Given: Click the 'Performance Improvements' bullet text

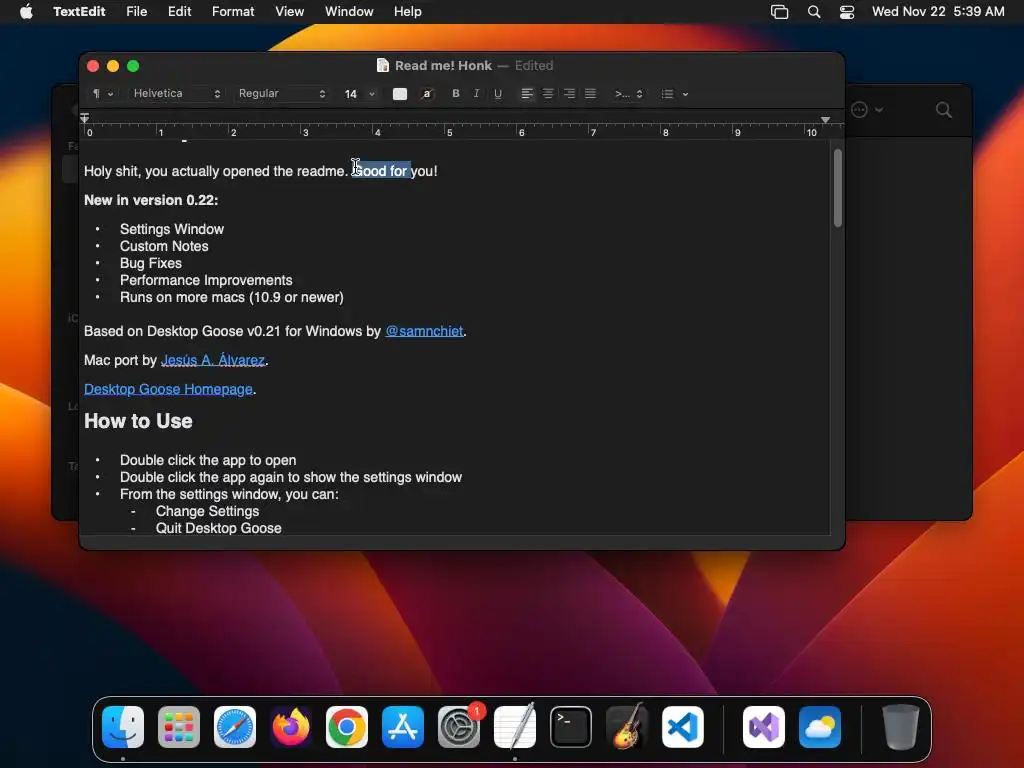Looking at the screenshot, I should point(206,280).
